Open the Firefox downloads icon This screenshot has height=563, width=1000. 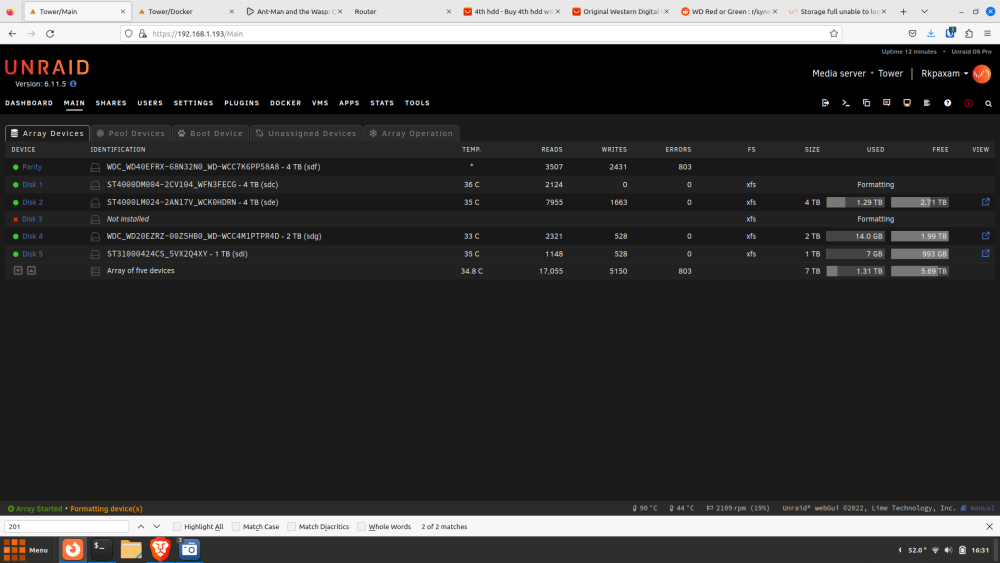[x=931, y=34]
